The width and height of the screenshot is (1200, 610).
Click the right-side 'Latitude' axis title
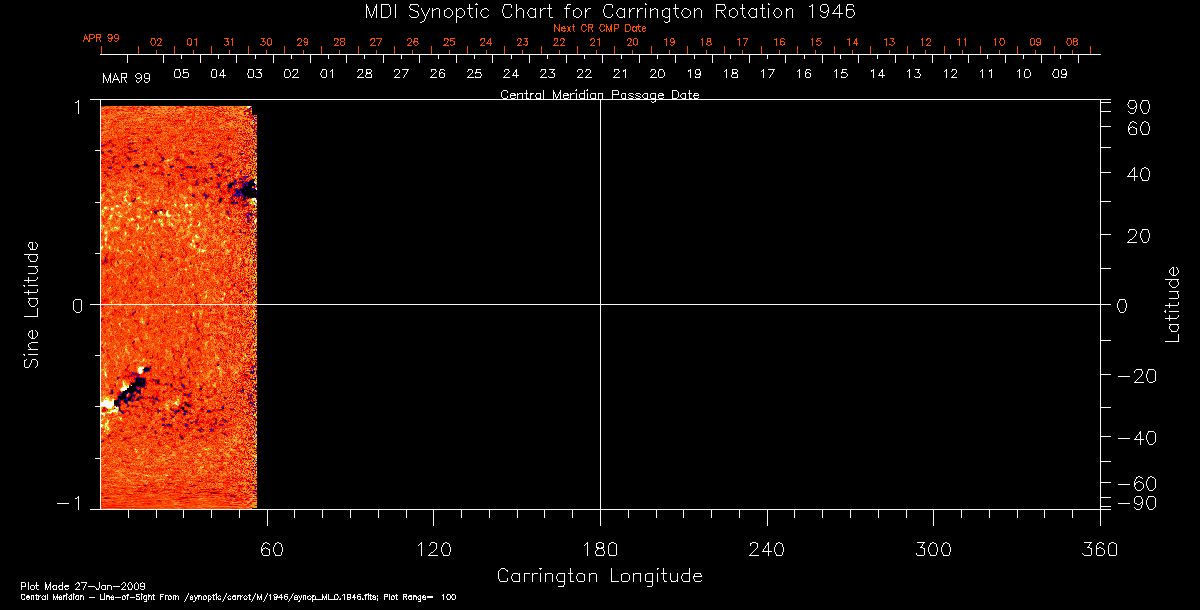pyautogui.click(x=1172, y=304)
